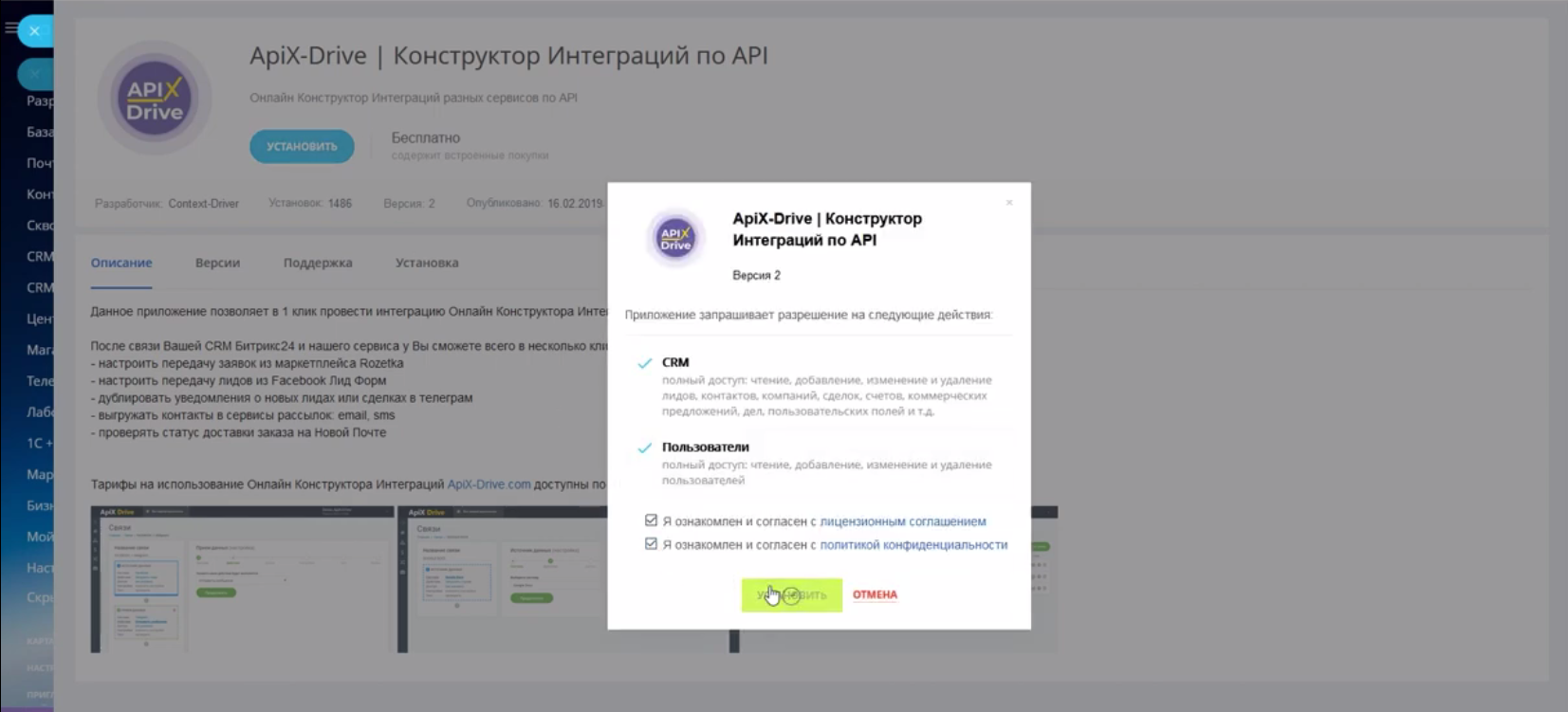Click the Установок: 1486 counter text

pos(310,204)
